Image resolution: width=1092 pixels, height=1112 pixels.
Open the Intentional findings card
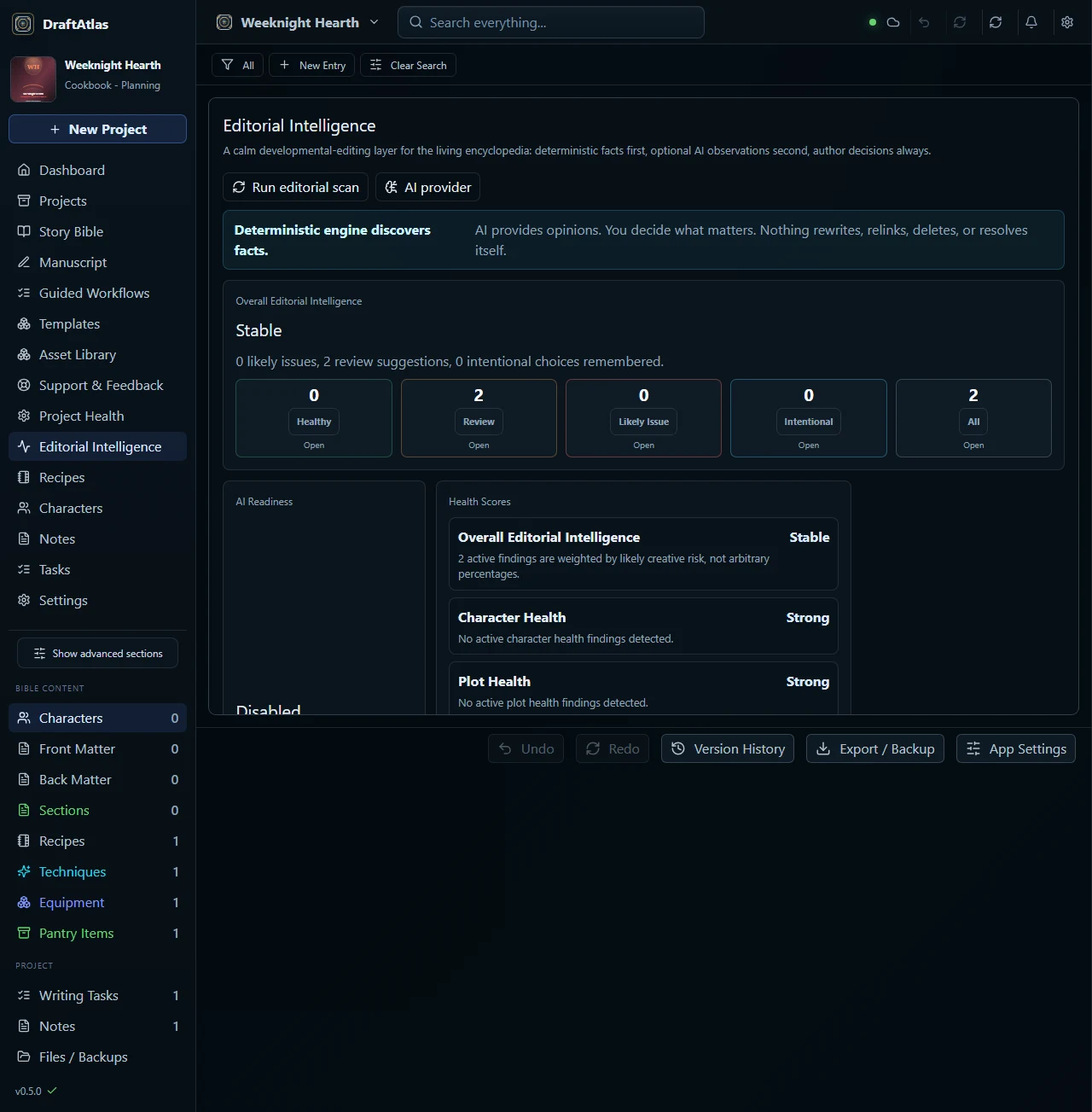click(809, 418)
